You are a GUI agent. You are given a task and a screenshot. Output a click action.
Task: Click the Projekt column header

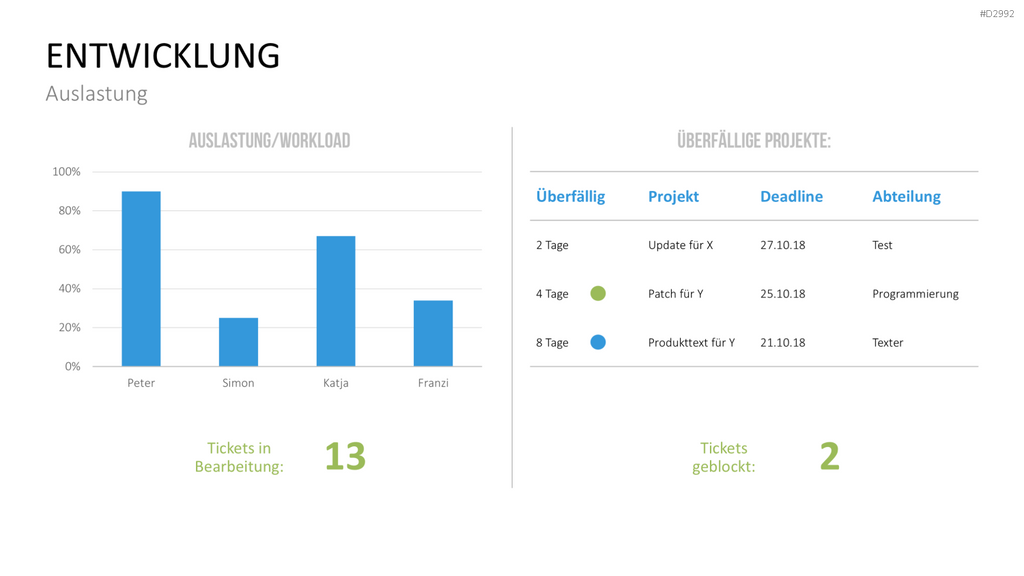(x=673, y=197)
